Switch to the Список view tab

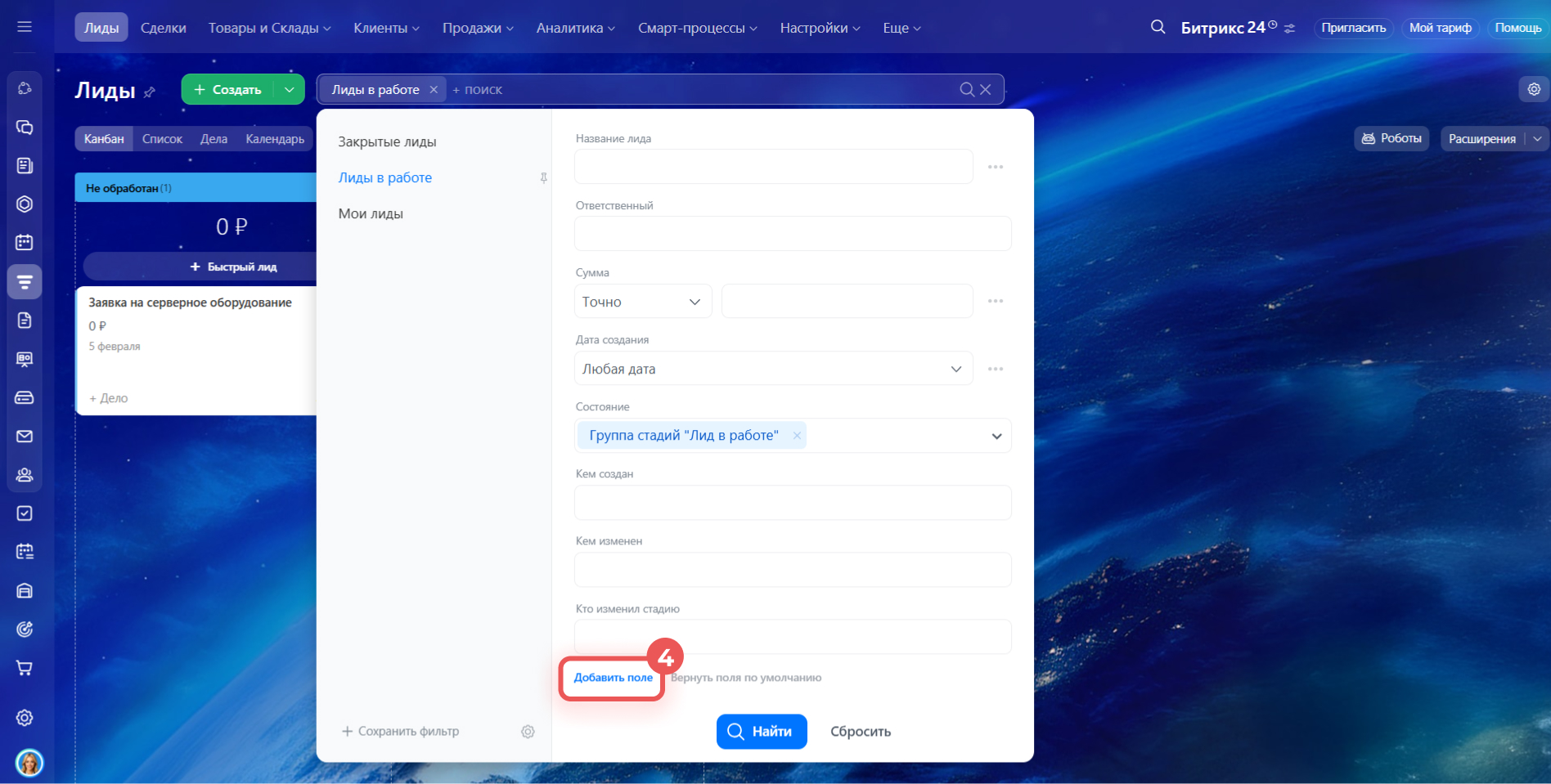click(162, 139)
